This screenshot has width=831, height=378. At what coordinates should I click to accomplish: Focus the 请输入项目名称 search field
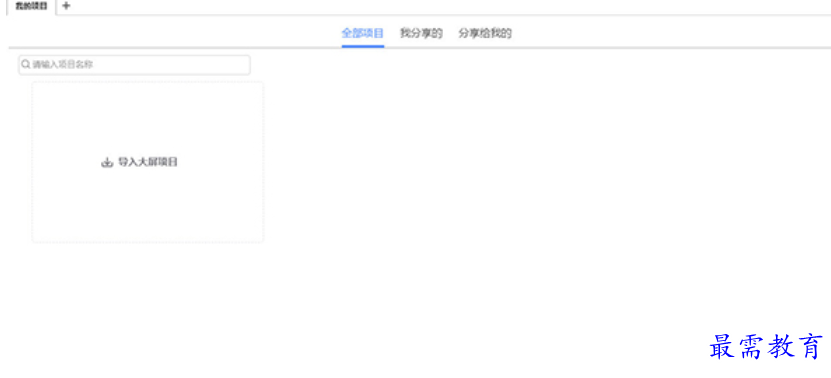coord(135,65)
